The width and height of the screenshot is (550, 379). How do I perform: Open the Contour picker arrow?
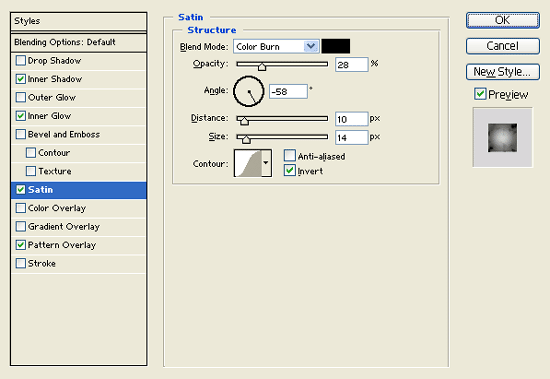[x=266, y=163]
